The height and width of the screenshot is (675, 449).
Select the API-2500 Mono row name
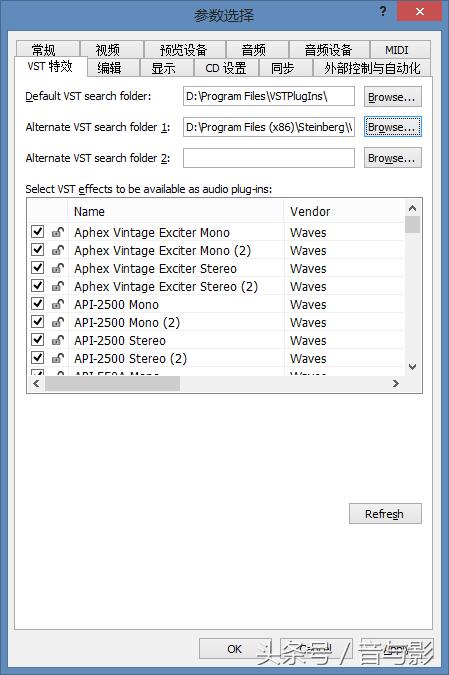pos(116,304)
